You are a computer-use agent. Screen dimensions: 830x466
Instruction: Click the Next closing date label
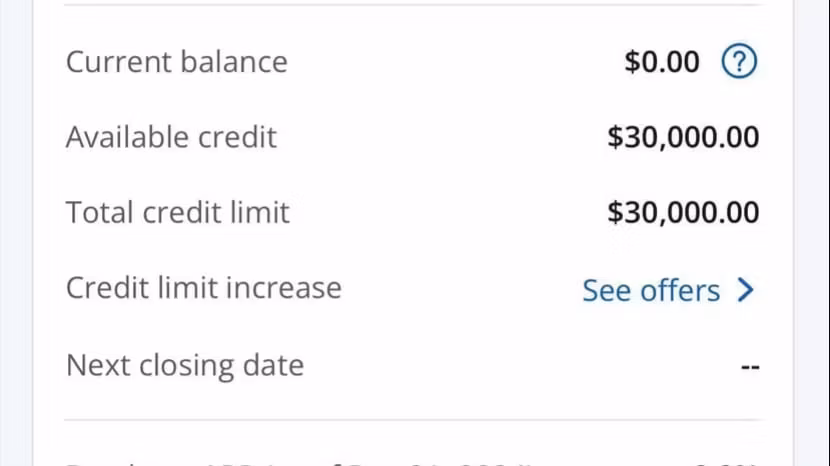(184, 365)
